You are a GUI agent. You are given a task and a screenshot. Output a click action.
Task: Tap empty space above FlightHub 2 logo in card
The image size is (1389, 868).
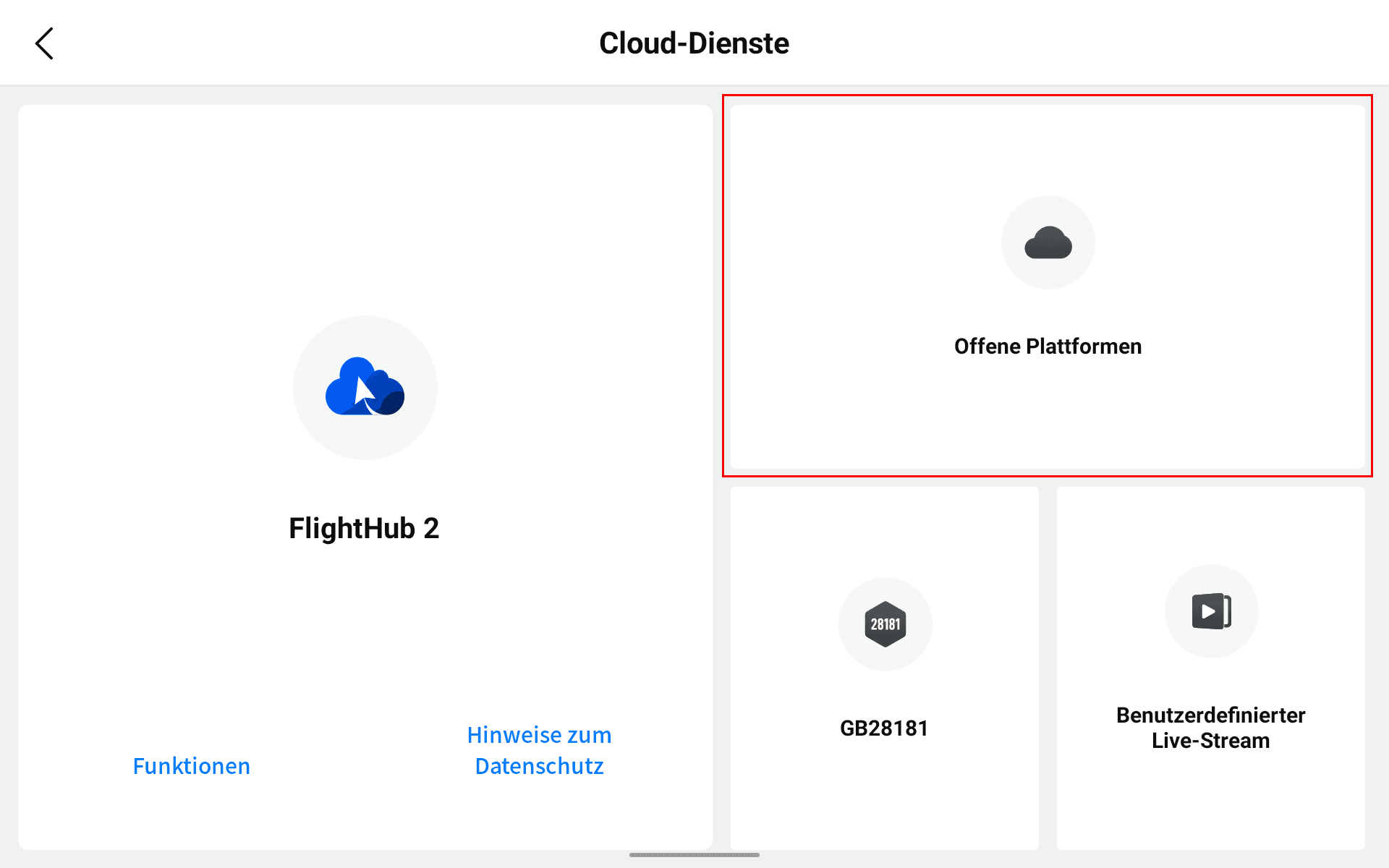pos(365,210)
